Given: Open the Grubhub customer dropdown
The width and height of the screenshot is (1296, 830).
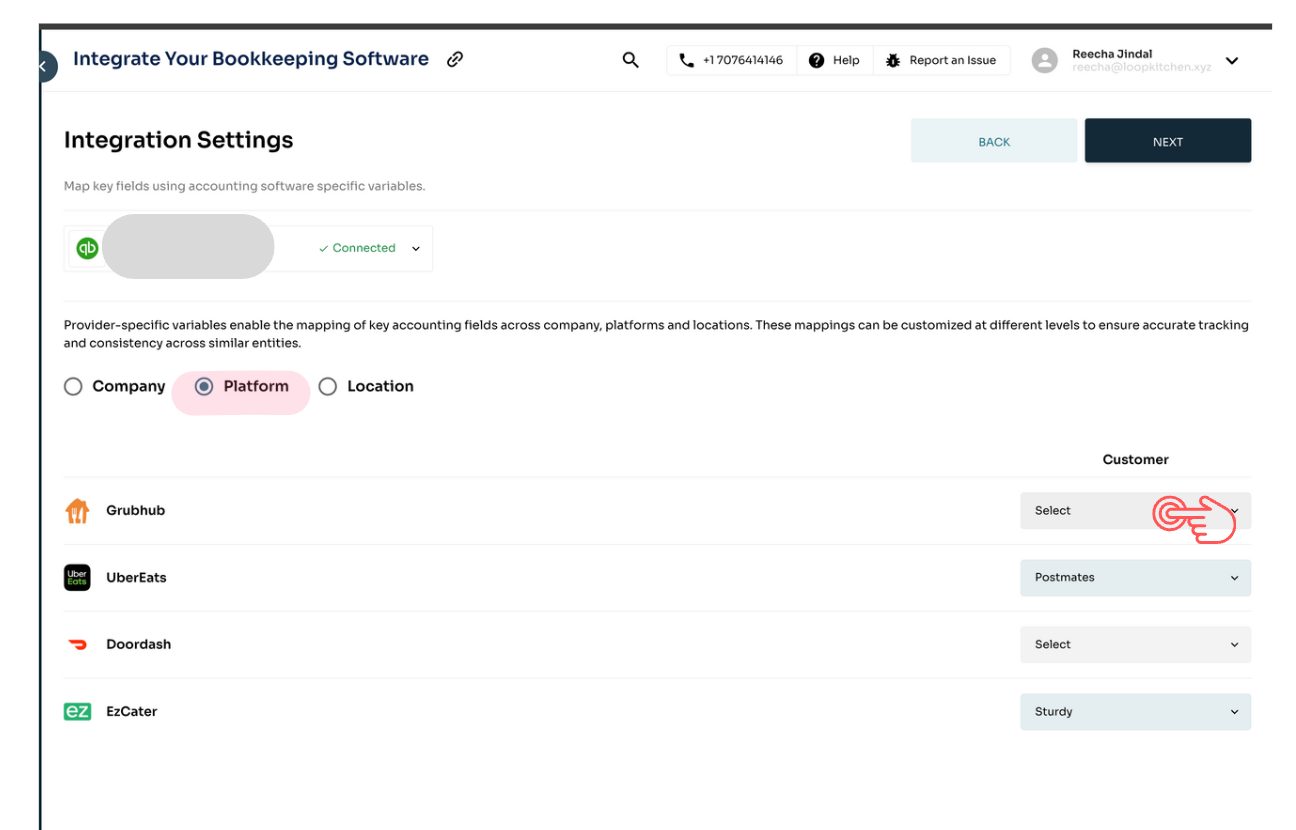Looking at the screenshot, I should click(1134, 511).
